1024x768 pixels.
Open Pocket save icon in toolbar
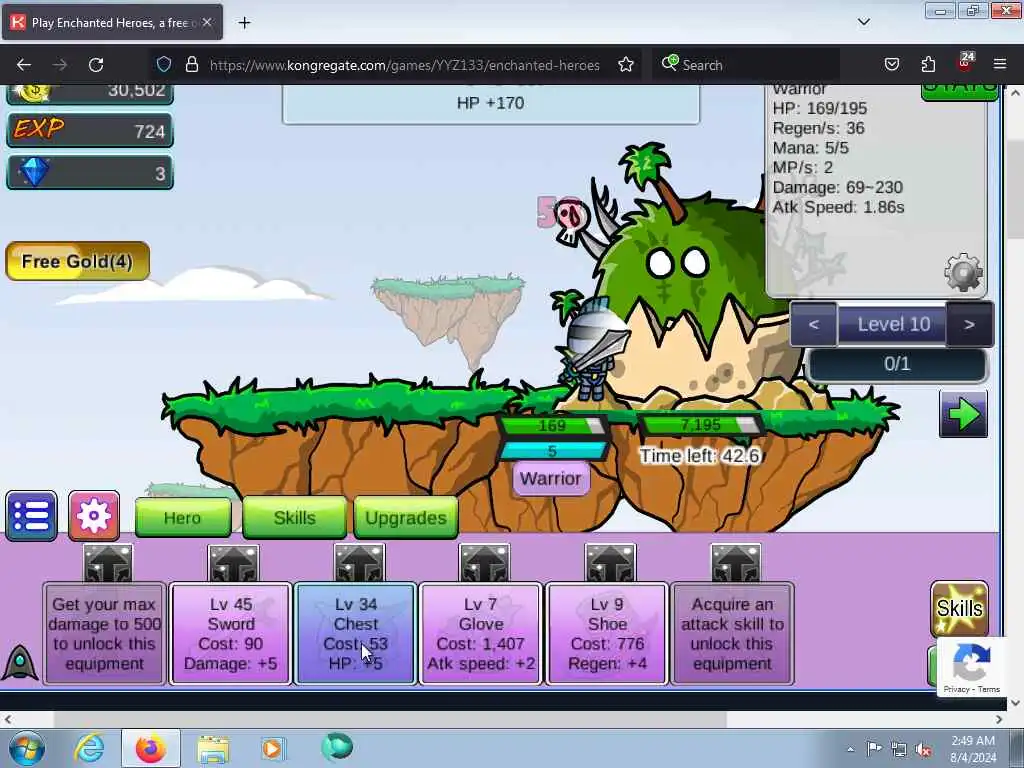click(x=891, y=65)
